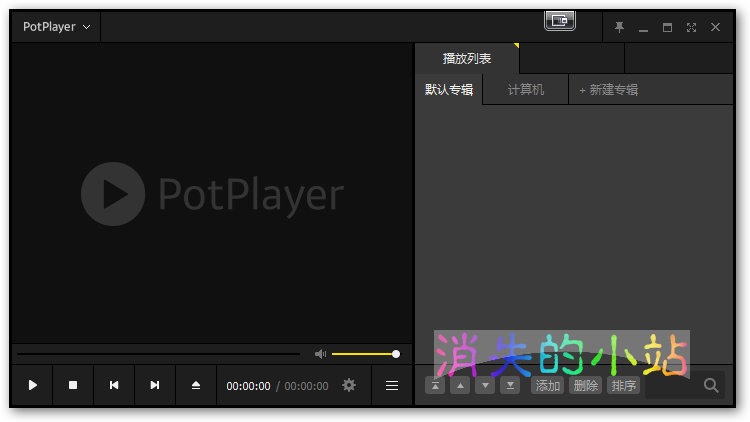
Task: Click the 排序 button to sort playlist
Action: tap(623, 385)
